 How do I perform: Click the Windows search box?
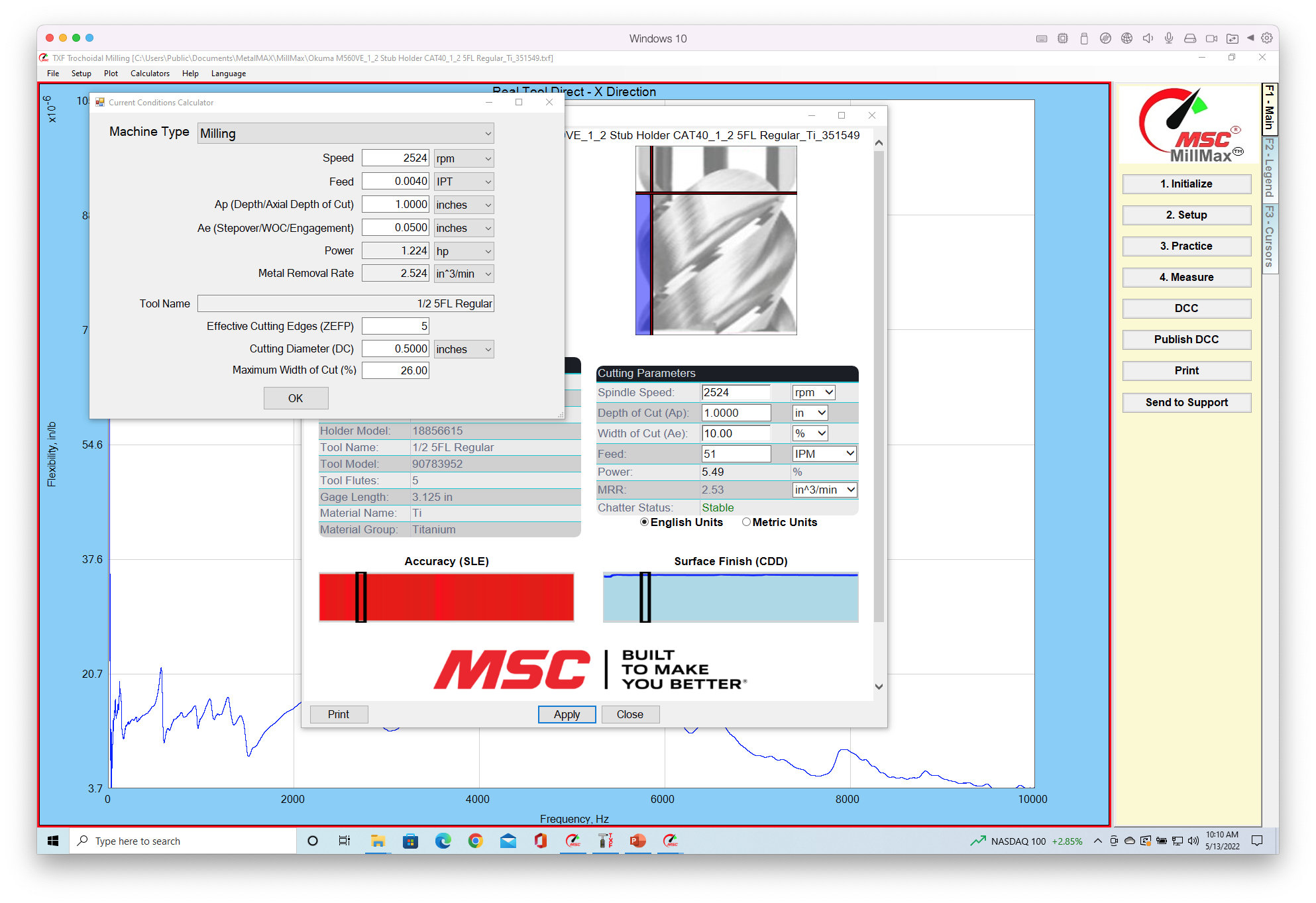pyautogui.click(x=183, y=841)
